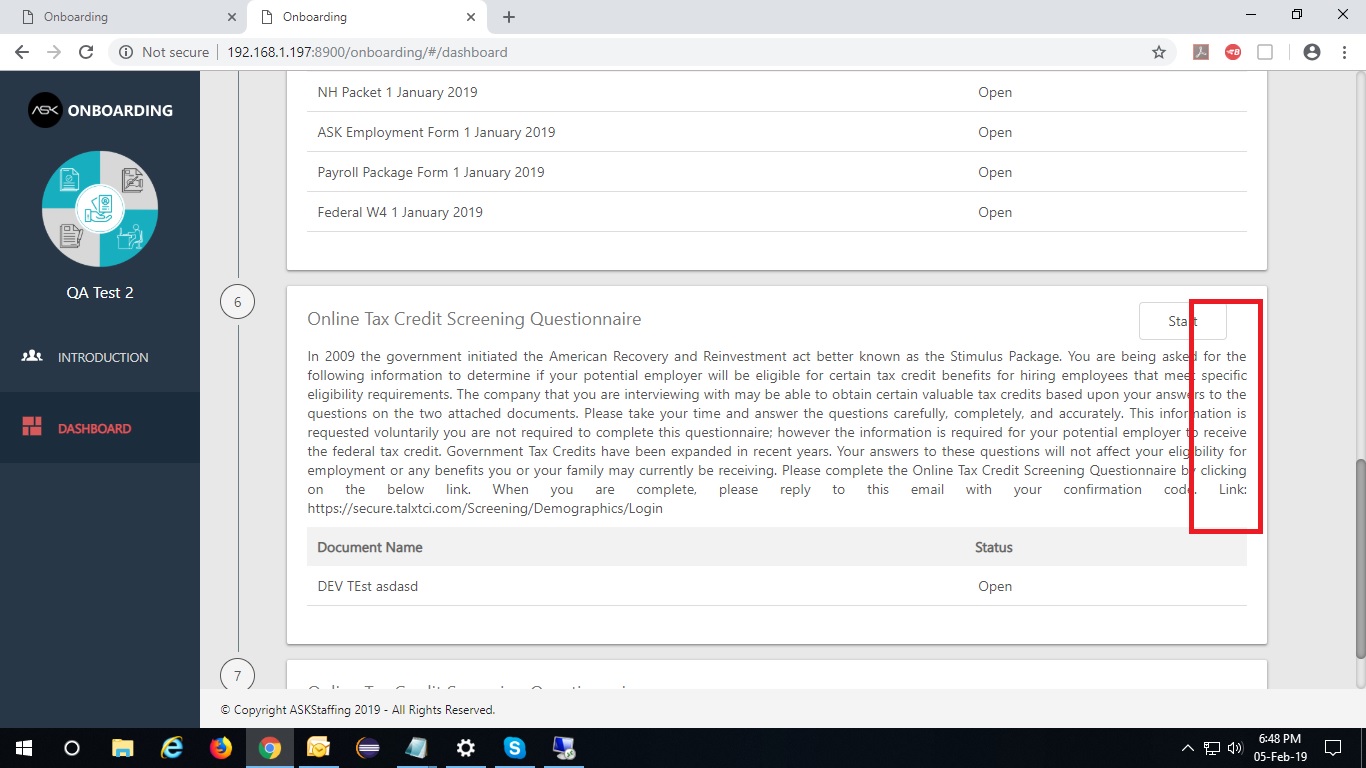The image size is (1366, 768).
Task: Open Settings gear in the taskbar
Action: pyautogui.click(x=465, y=748)
